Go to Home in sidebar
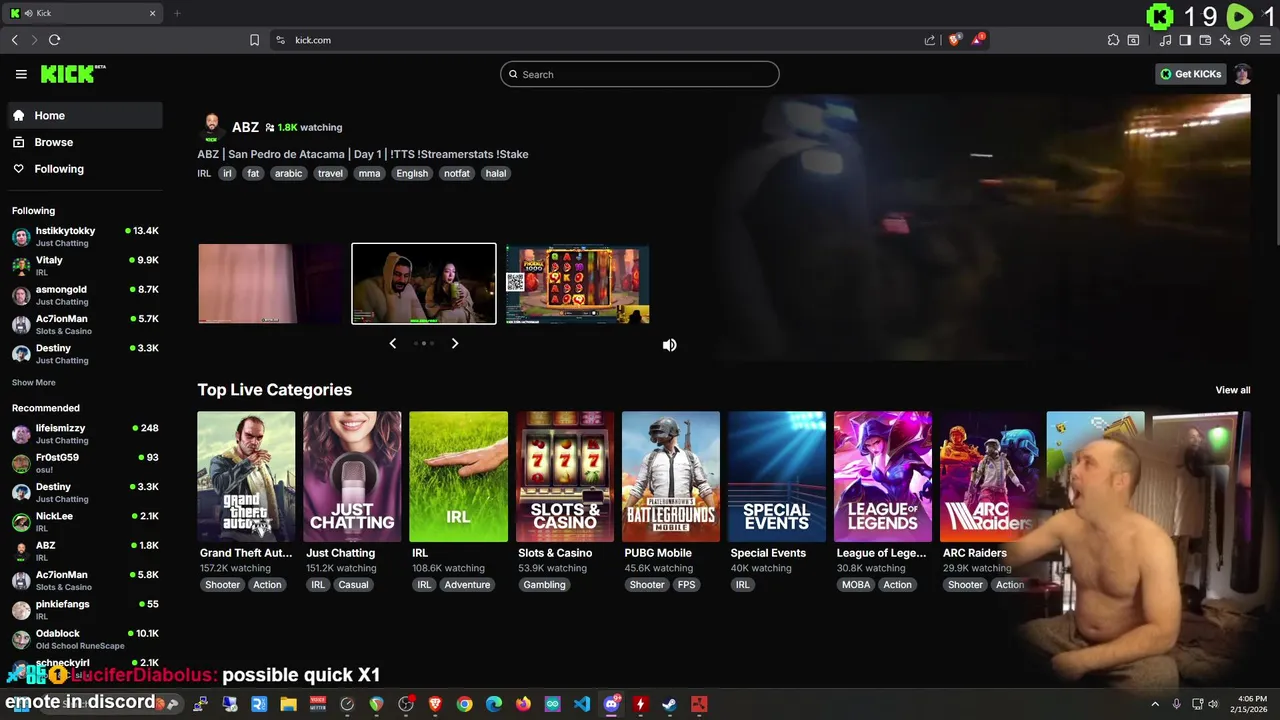The width and height of the screenshot is (1280, 720). [85, 115]
